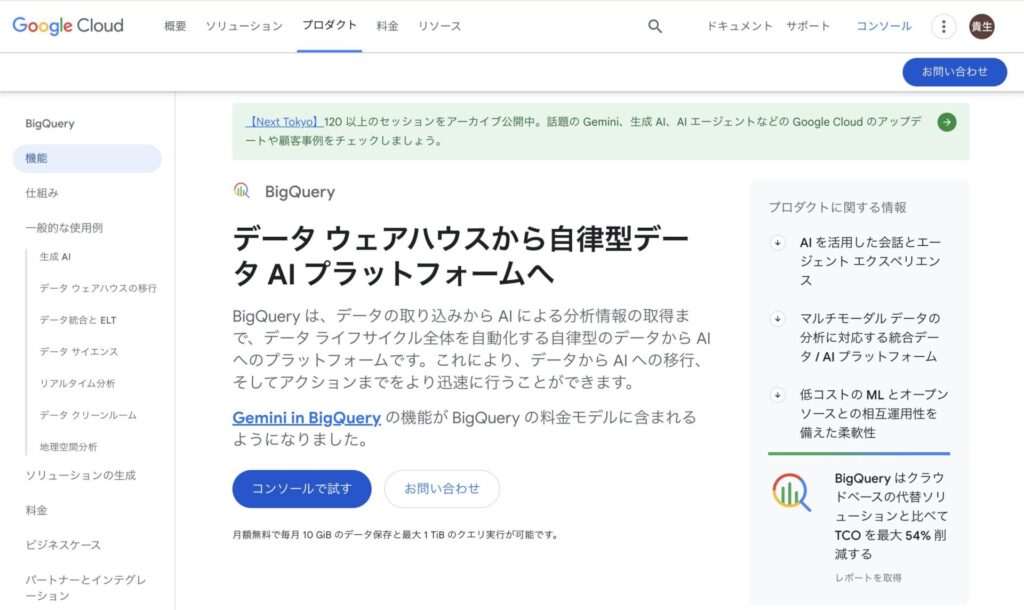Click the blue お問い合わせ header button
The height and width of the screenshot is (610, 1024).
(x=954, y=72)
